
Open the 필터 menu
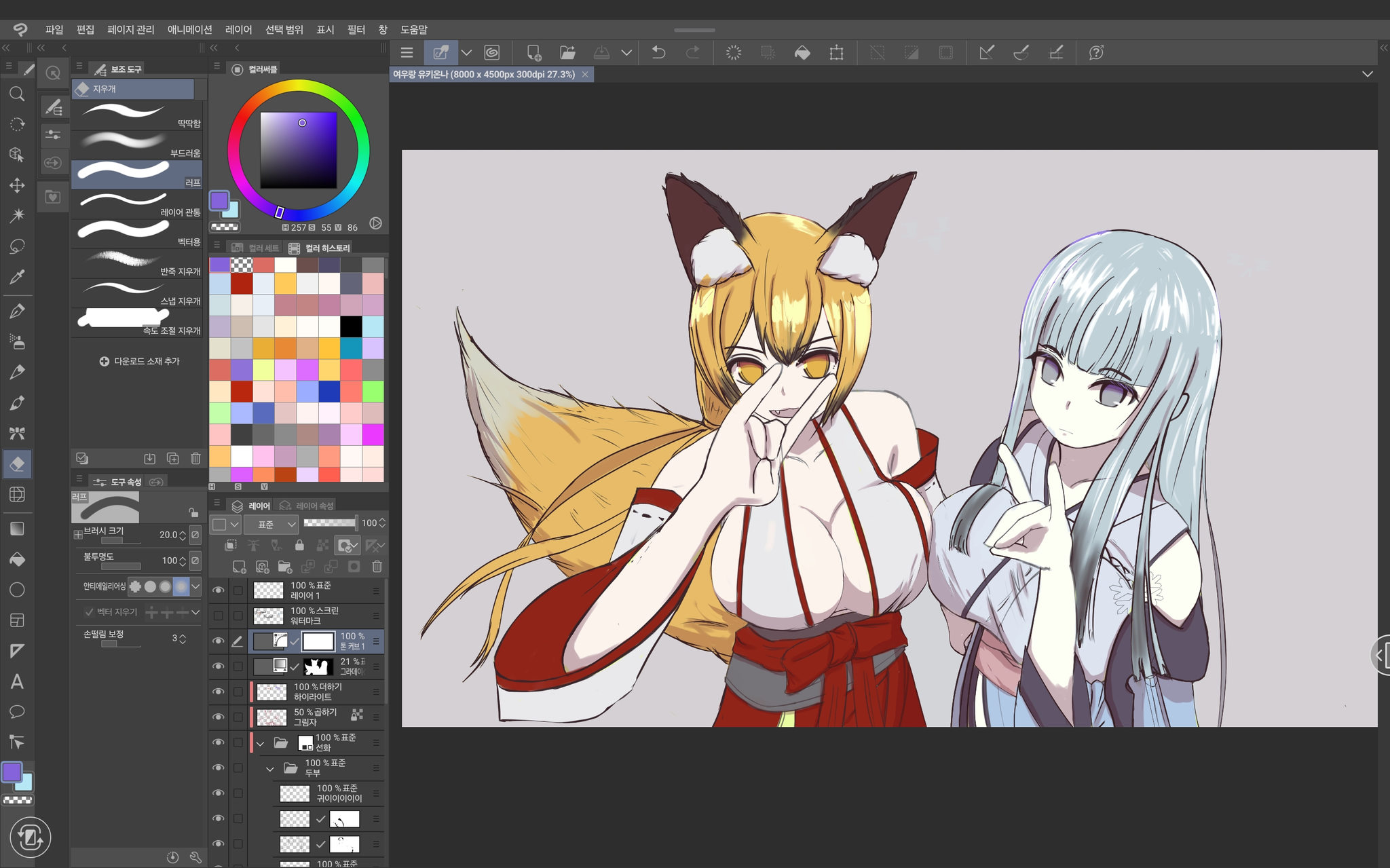pos(356,29)
